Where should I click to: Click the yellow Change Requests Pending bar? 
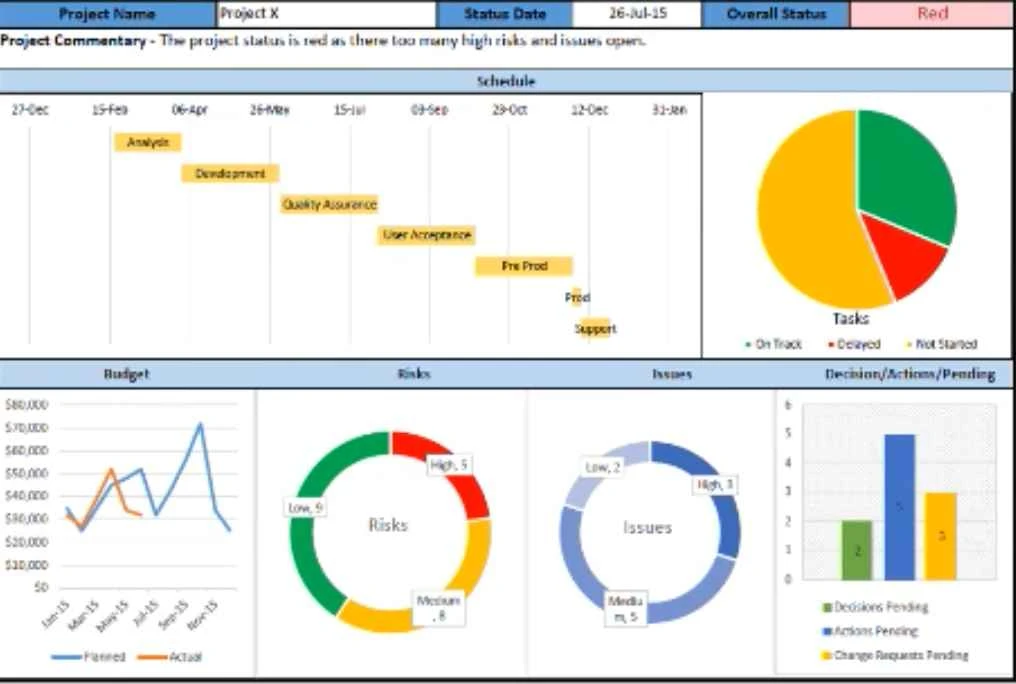point(940,536)
